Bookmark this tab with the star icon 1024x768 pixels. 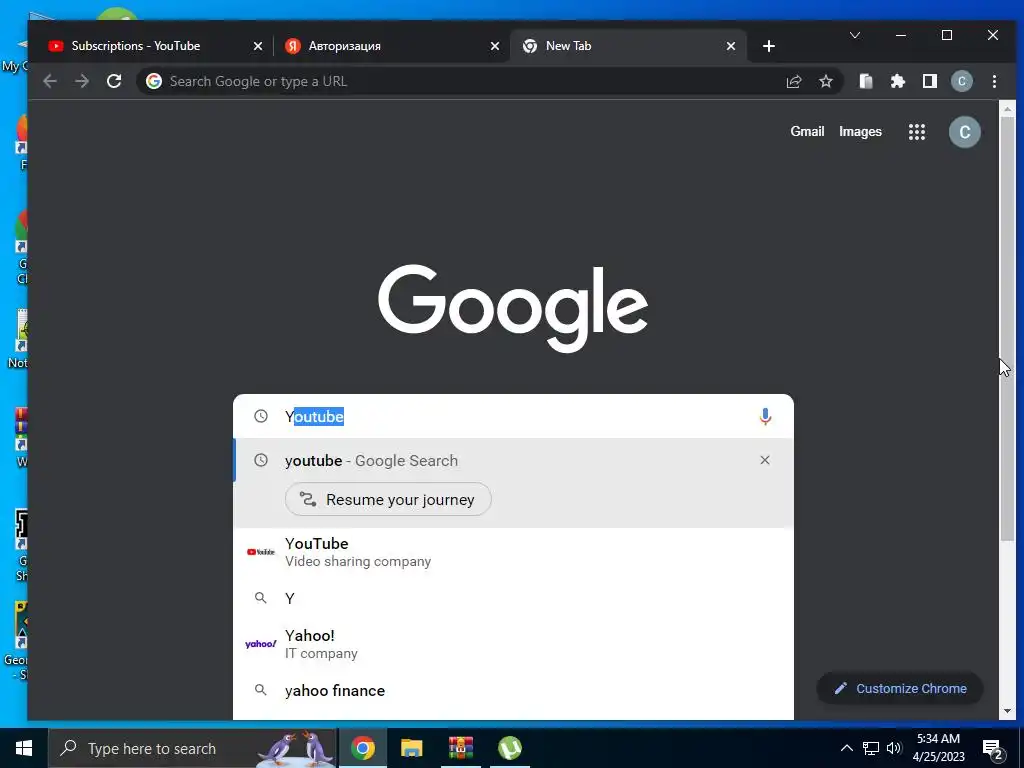825,81
